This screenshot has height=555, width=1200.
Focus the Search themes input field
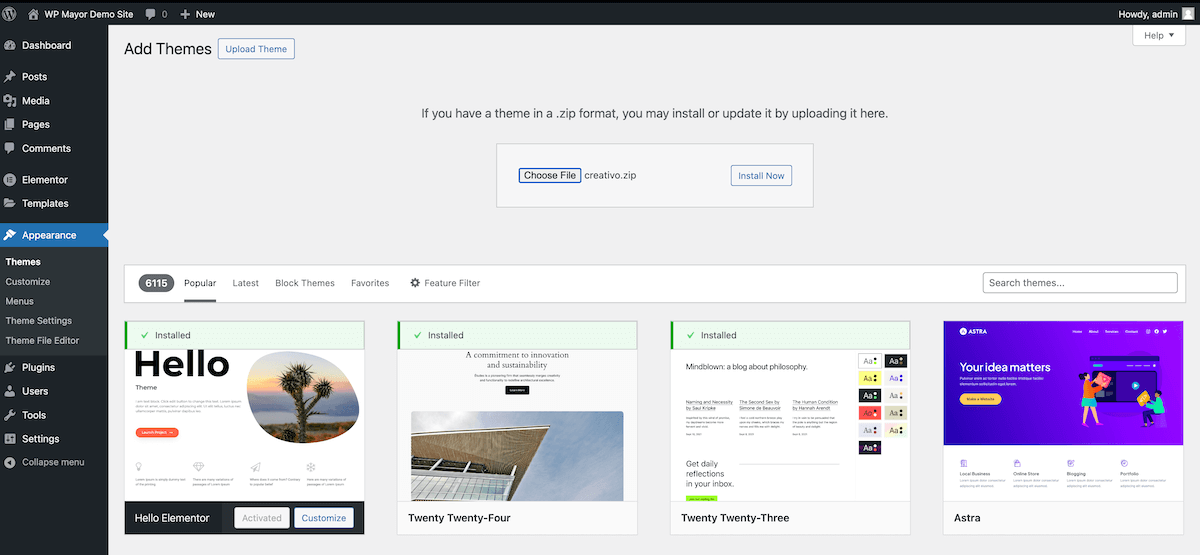[x=1080, y=283]
